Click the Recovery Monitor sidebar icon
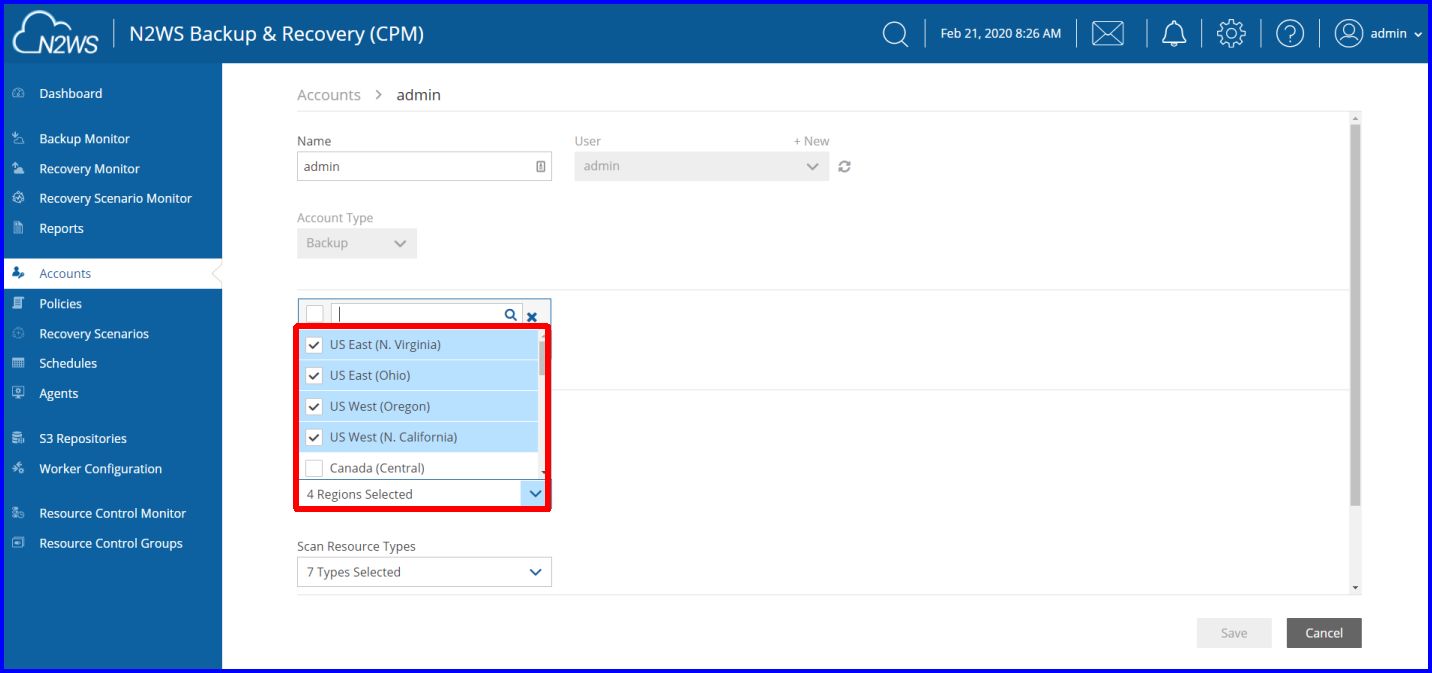Viewport: 1432px width, 673px height. 18,168
